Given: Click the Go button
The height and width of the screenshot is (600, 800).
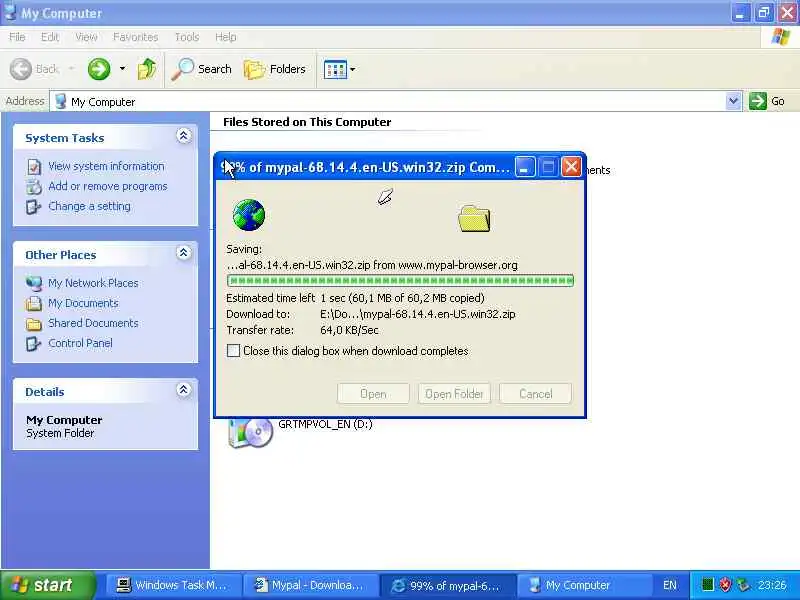Looking at the screenshot, I should [767, 101].
